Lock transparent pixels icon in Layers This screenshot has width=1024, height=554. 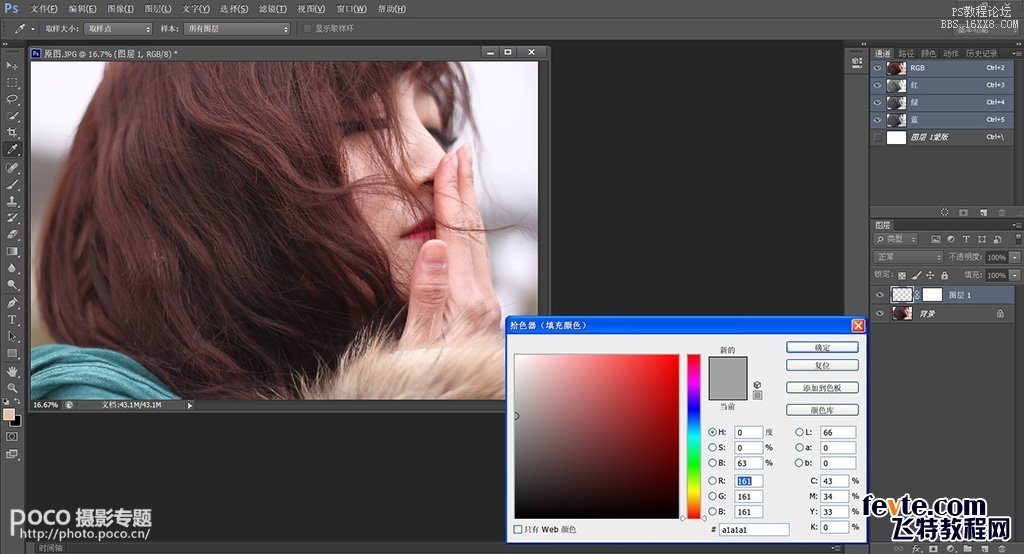(902, 276)
